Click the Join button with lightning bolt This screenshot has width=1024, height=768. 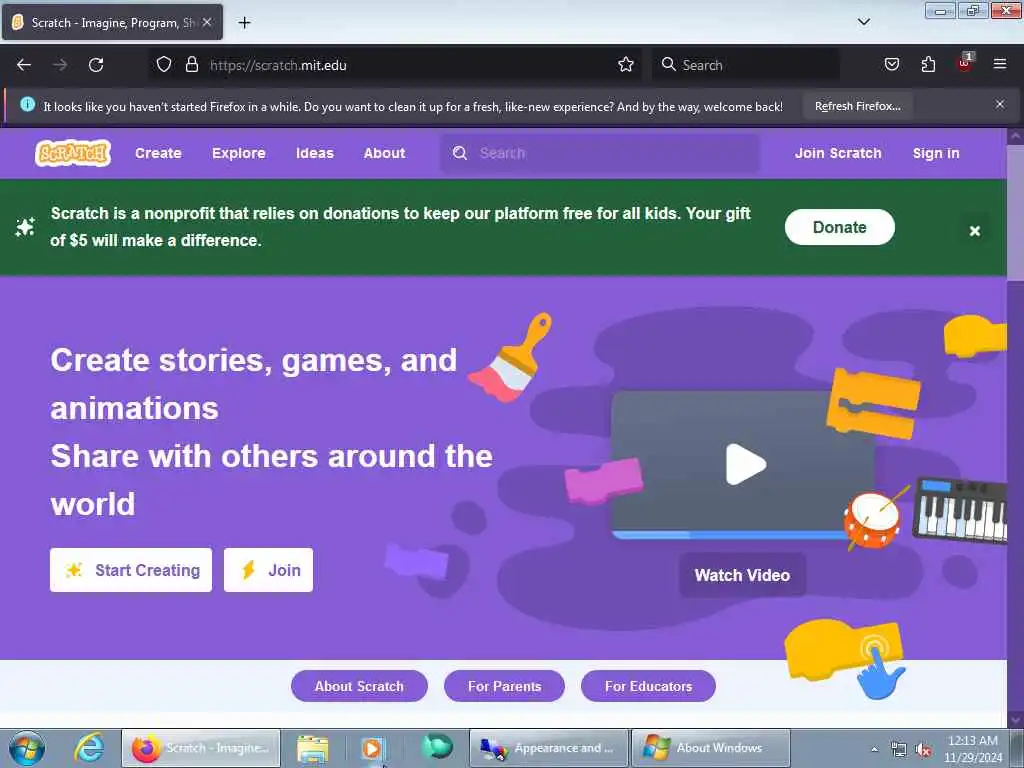pyautogui.click(x=268, y=570)
